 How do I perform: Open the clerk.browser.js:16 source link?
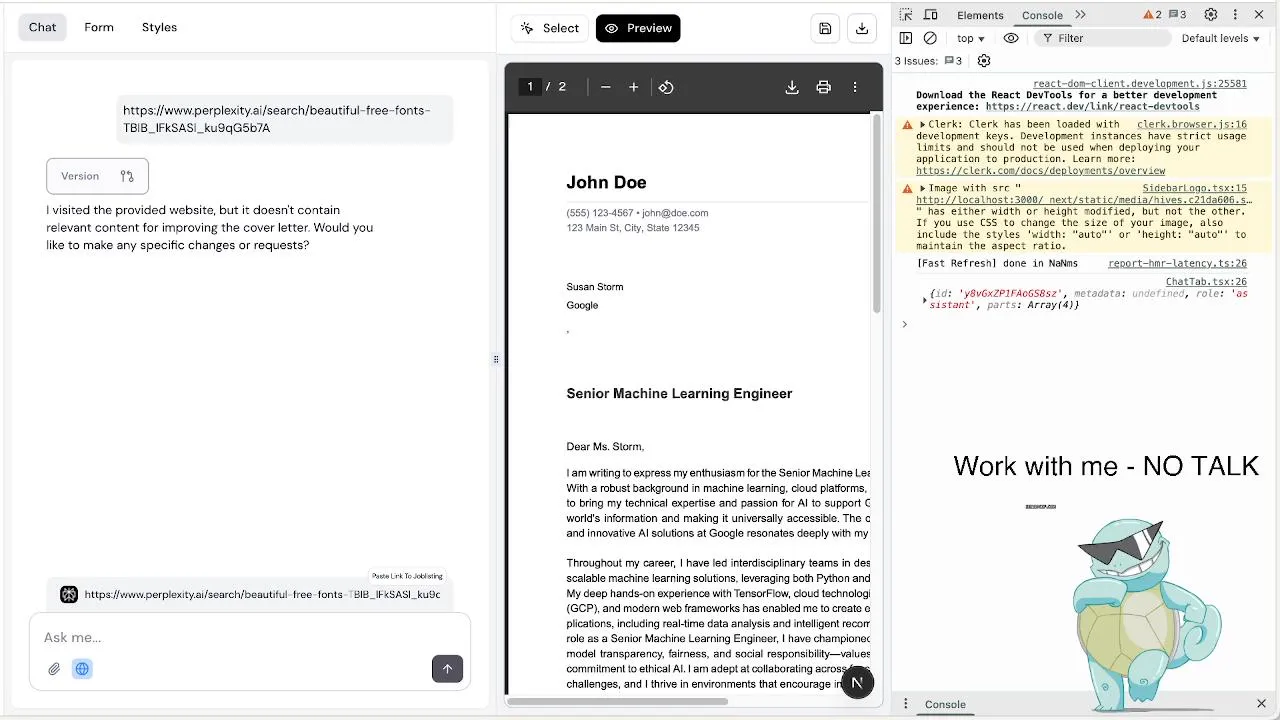[1192, 125]
